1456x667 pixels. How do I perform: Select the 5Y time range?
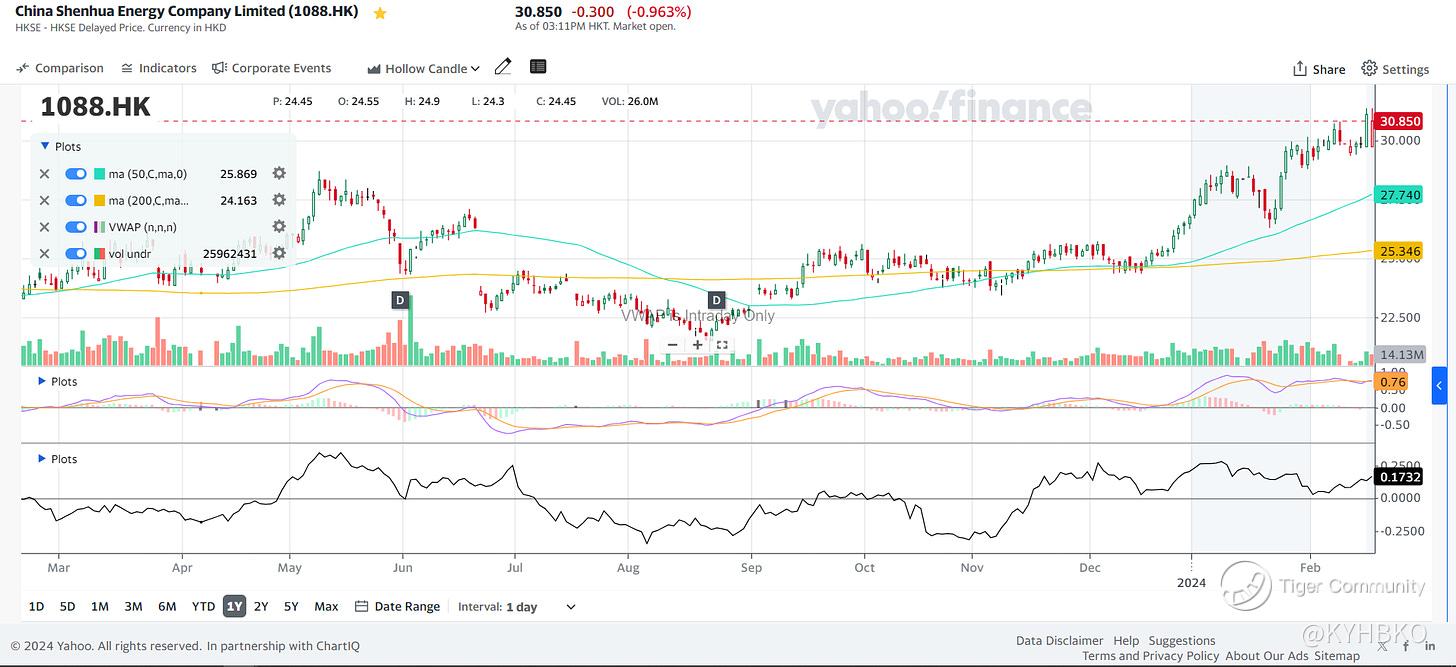[291, 606]
